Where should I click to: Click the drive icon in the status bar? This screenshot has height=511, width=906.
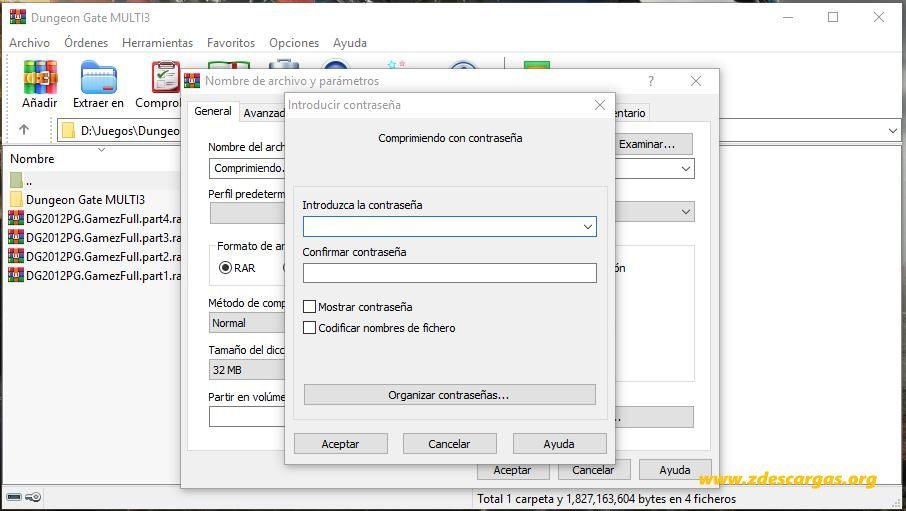click(x=14, y=497)
